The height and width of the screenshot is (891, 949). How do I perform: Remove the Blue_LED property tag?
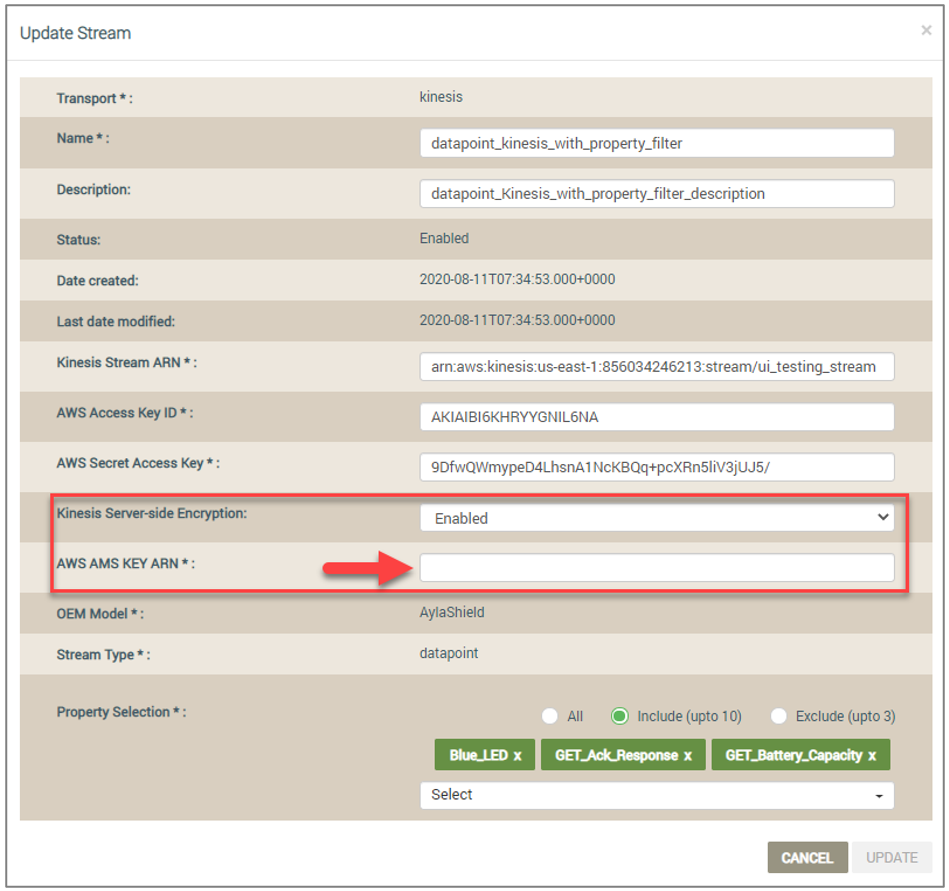(x=517, y=755)
